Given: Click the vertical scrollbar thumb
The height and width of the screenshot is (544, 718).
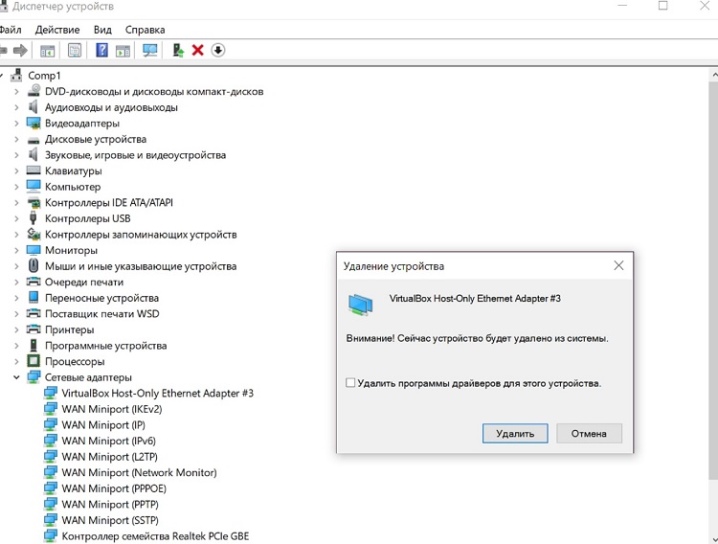Looking at the screenshot, I should (x=713, y=280).
